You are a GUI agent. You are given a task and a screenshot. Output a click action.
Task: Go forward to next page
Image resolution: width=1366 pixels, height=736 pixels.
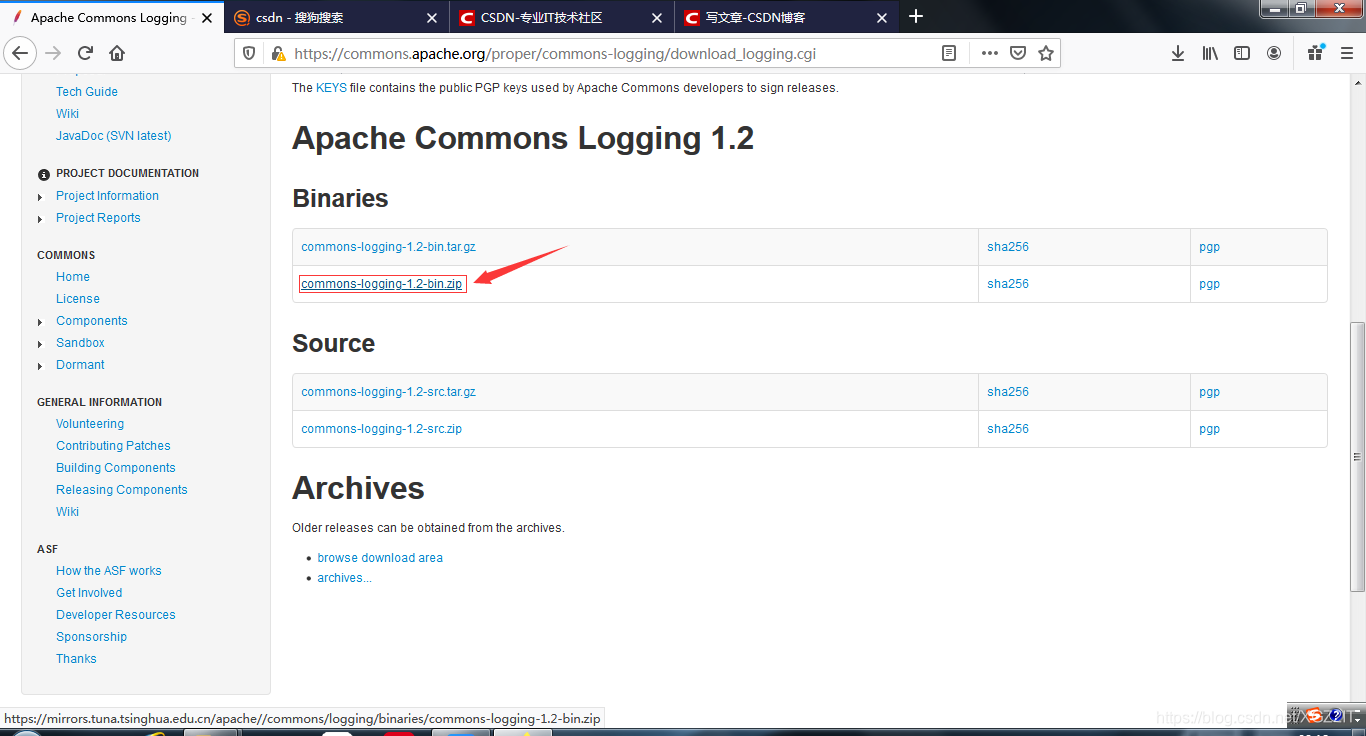click(x=53, y=53)
